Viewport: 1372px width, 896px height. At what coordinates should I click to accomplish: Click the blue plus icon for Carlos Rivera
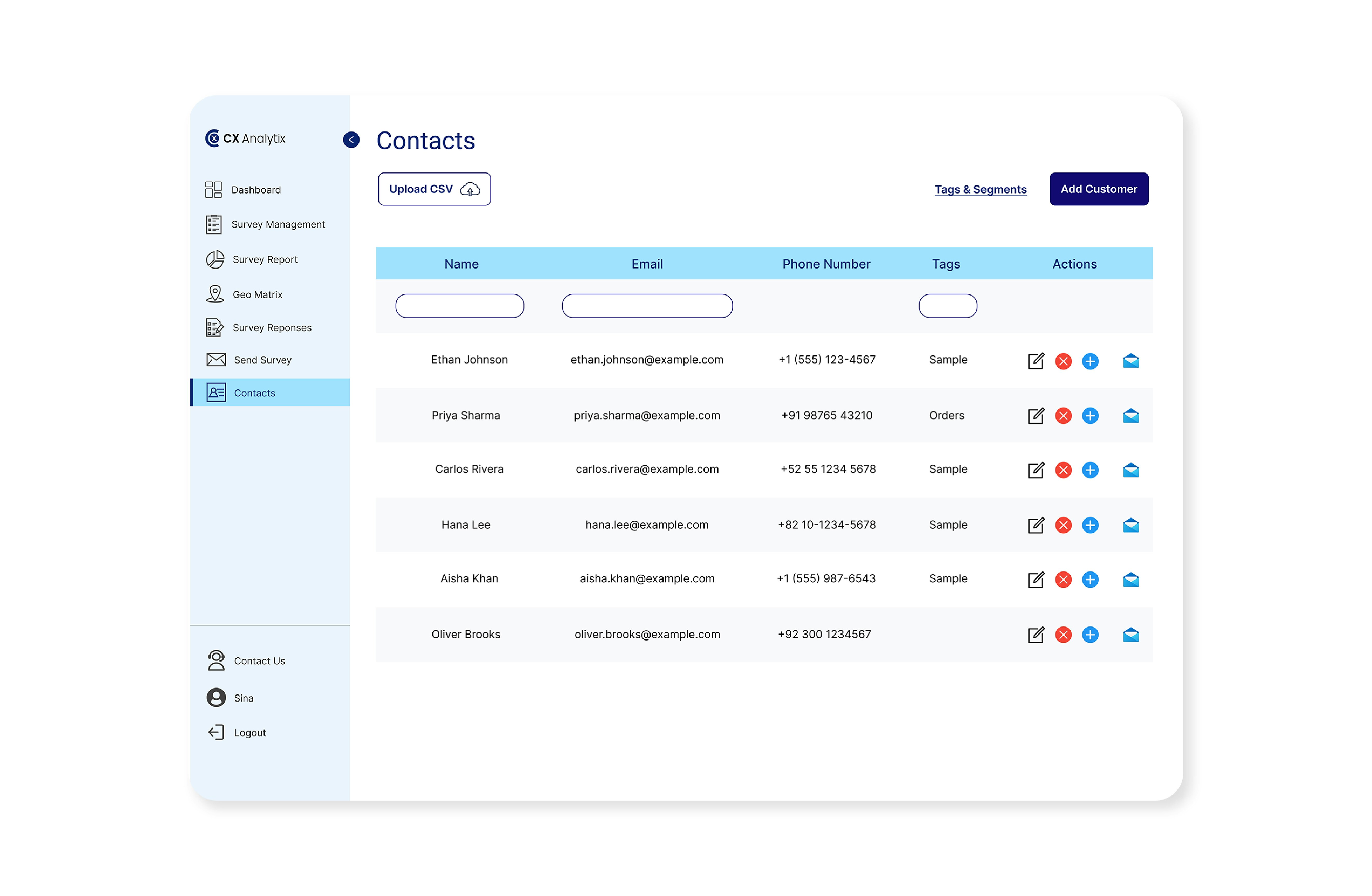coord(1090,470)
